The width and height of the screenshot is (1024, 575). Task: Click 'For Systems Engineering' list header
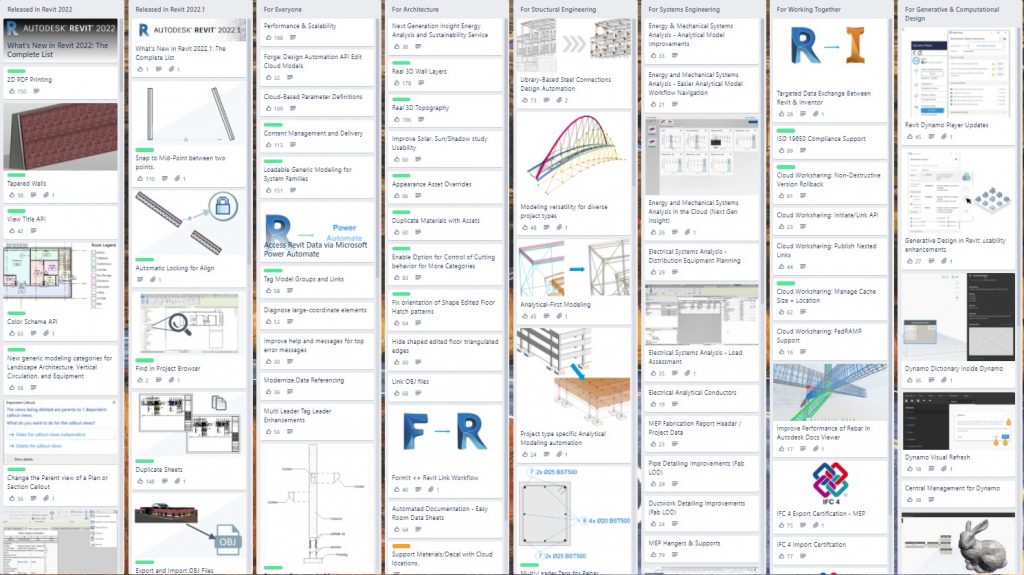(x=684, y=9)
